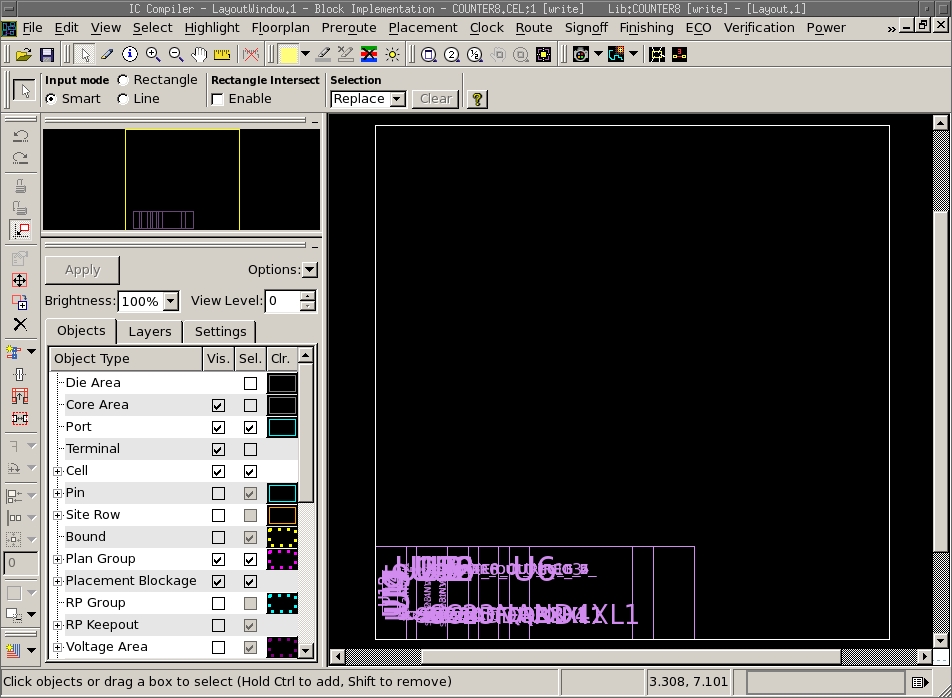Click the save disk icon
952x698 pixels.
[x=45, y=54]
